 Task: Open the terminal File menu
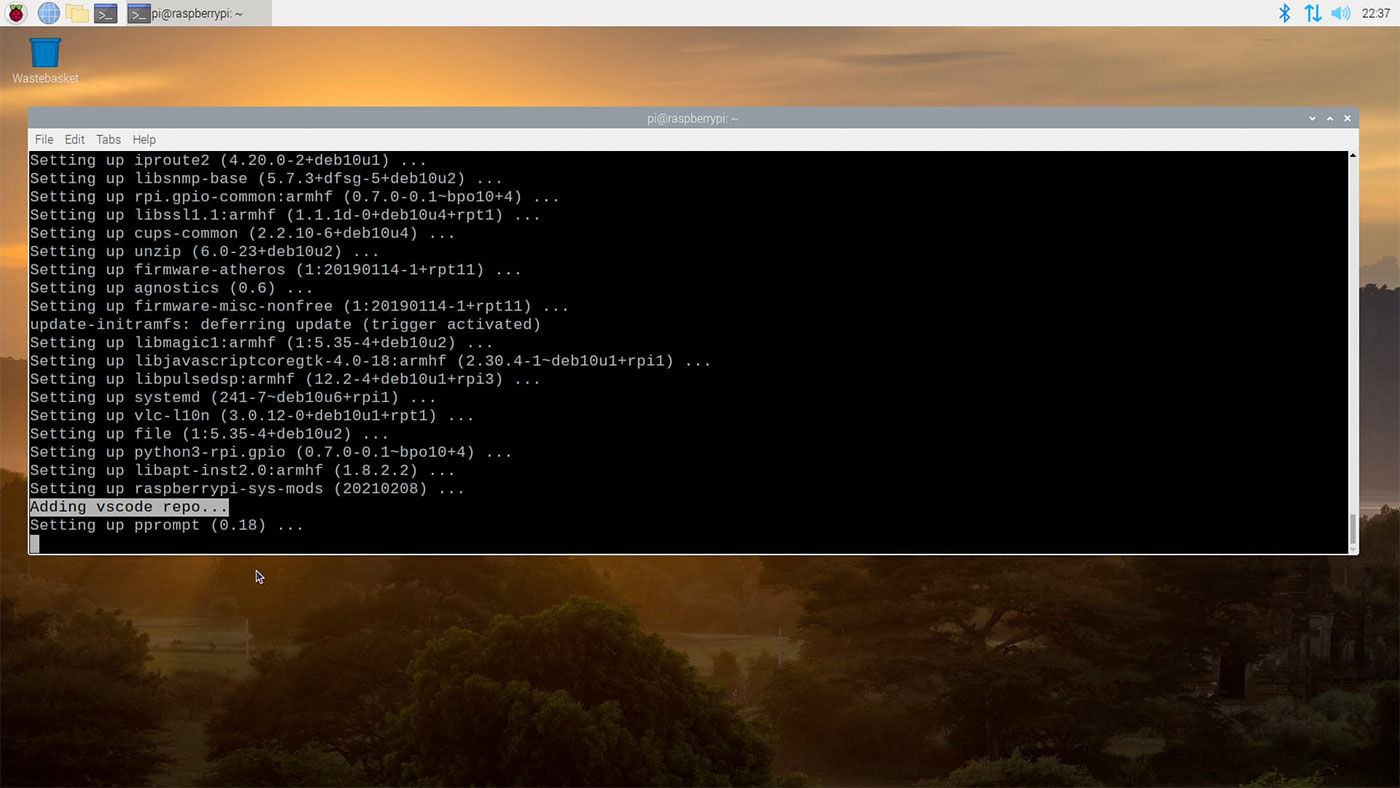[x=44, y=139]
